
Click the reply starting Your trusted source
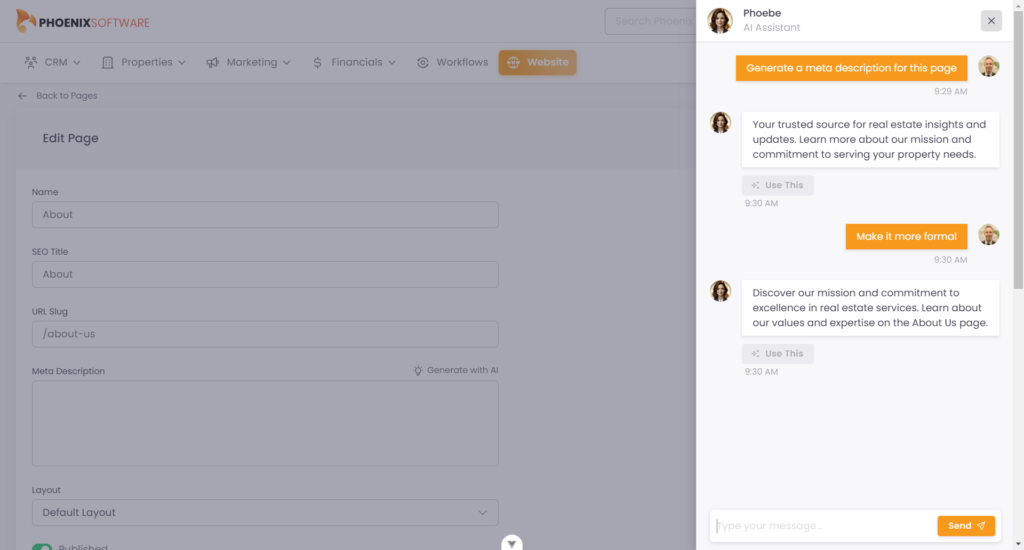pos(870,139)
